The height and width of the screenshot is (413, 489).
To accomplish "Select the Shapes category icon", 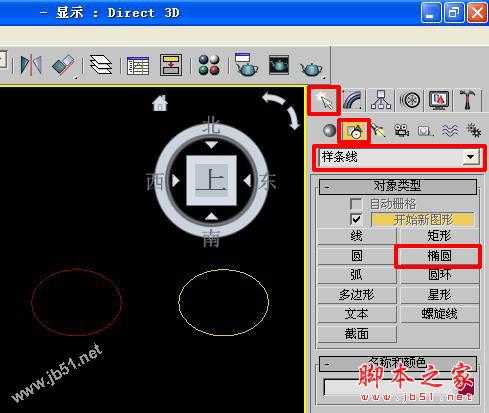I will click(354, 131).
